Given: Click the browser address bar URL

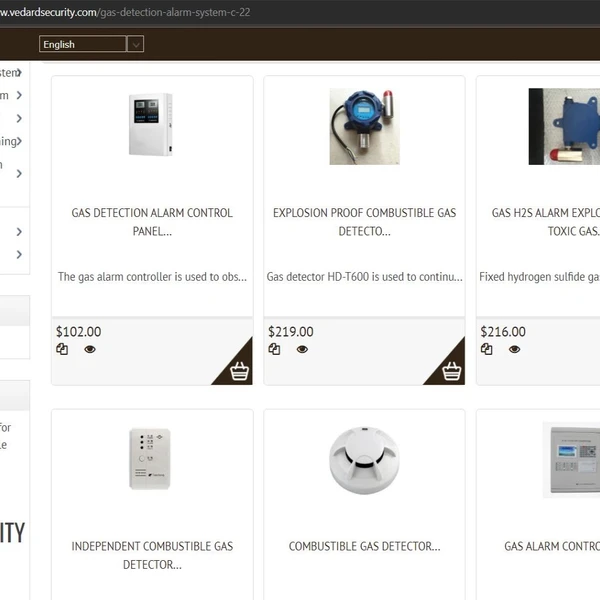Looking at the screenshot, I should point(125,12).
